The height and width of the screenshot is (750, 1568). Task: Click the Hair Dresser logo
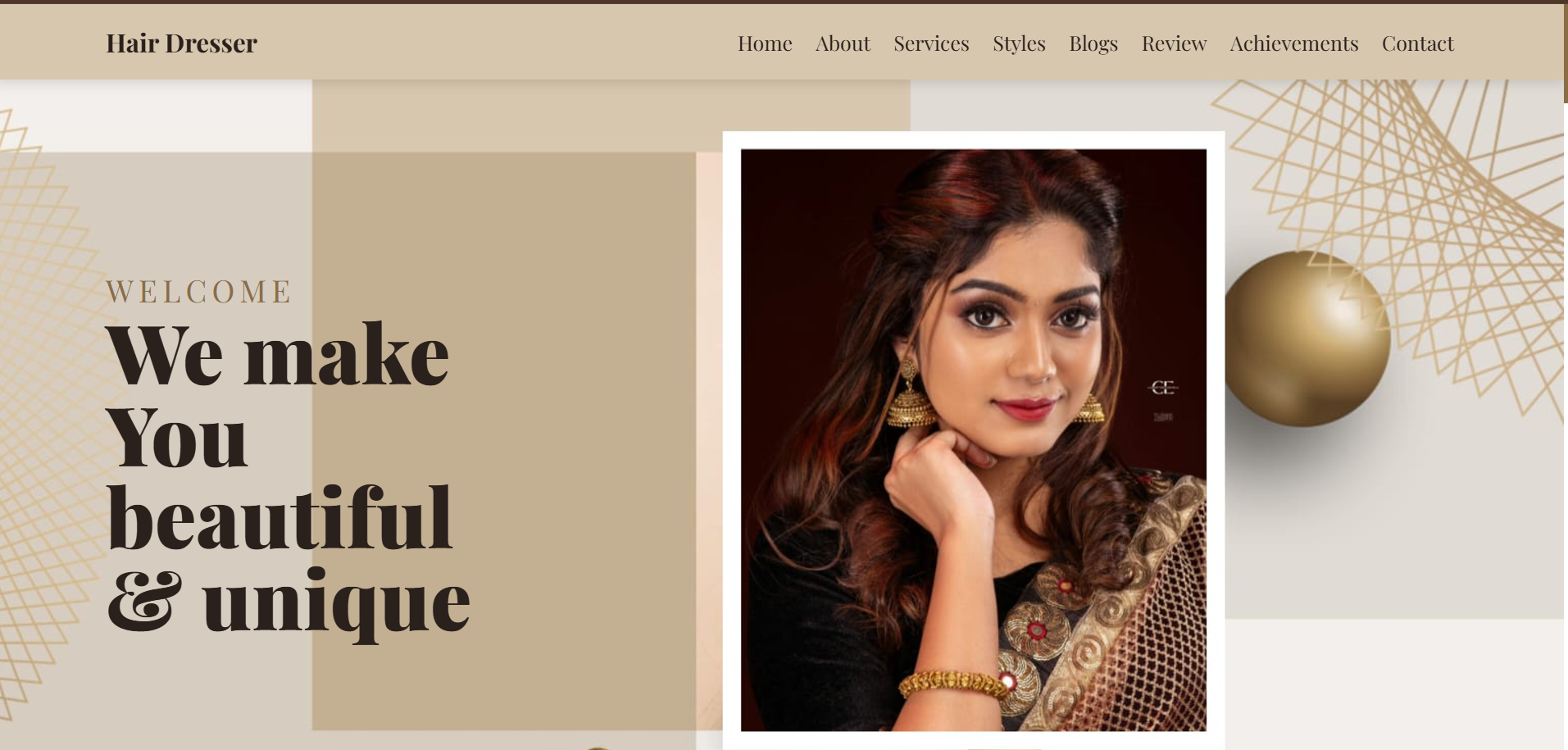click(181, 43)
